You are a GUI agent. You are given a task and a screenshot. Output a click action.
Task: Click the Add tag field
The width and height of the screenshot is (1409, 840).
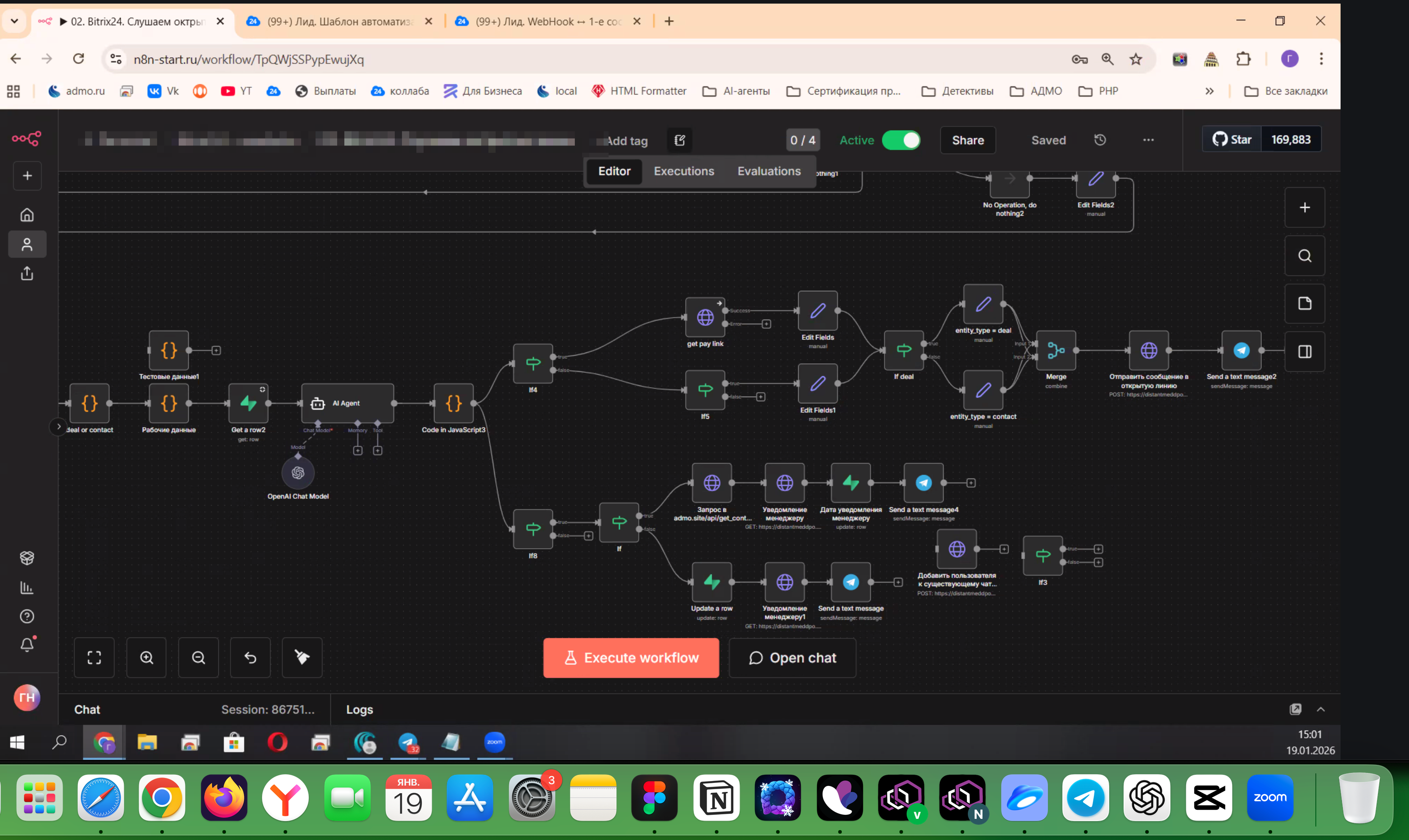627,141
